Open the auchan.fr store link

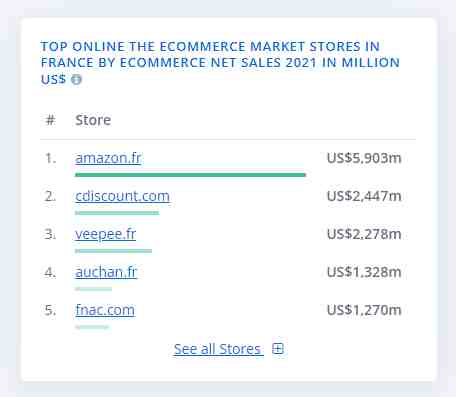106,272
